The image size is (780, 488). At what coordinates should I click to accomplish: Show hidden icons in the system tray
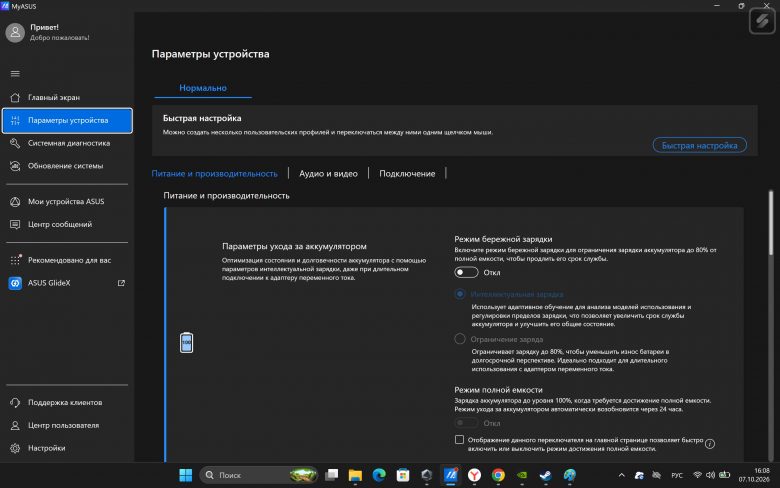coord(621,476)
